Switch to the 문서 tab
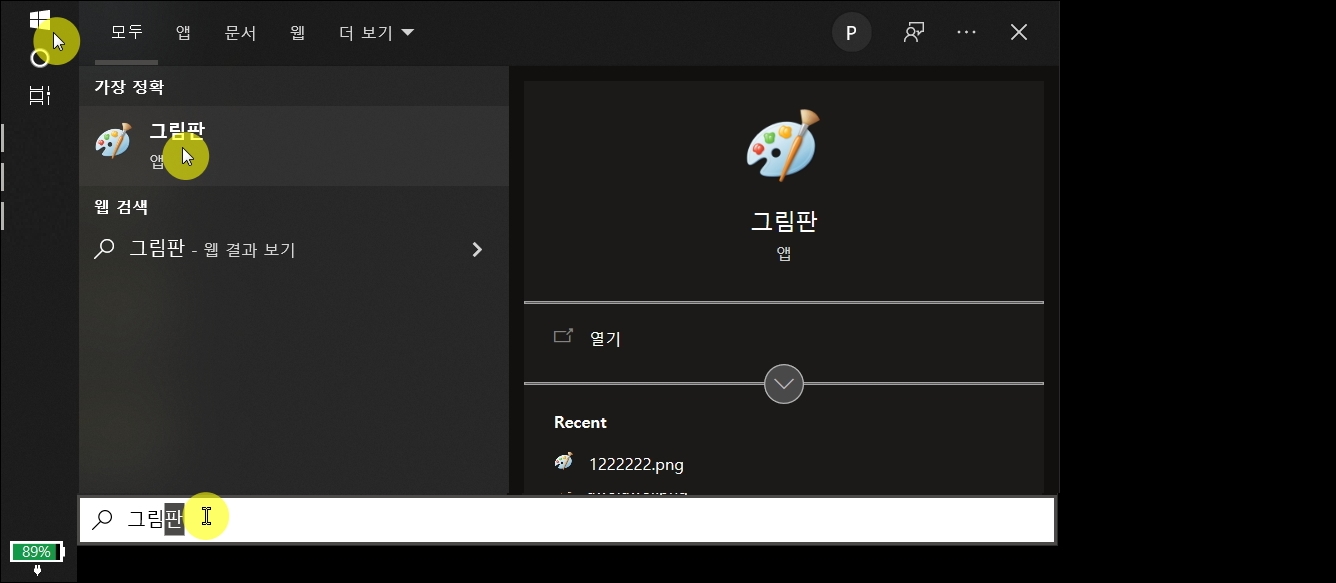Screen dimensions: 1336x583 click(240, 33)
